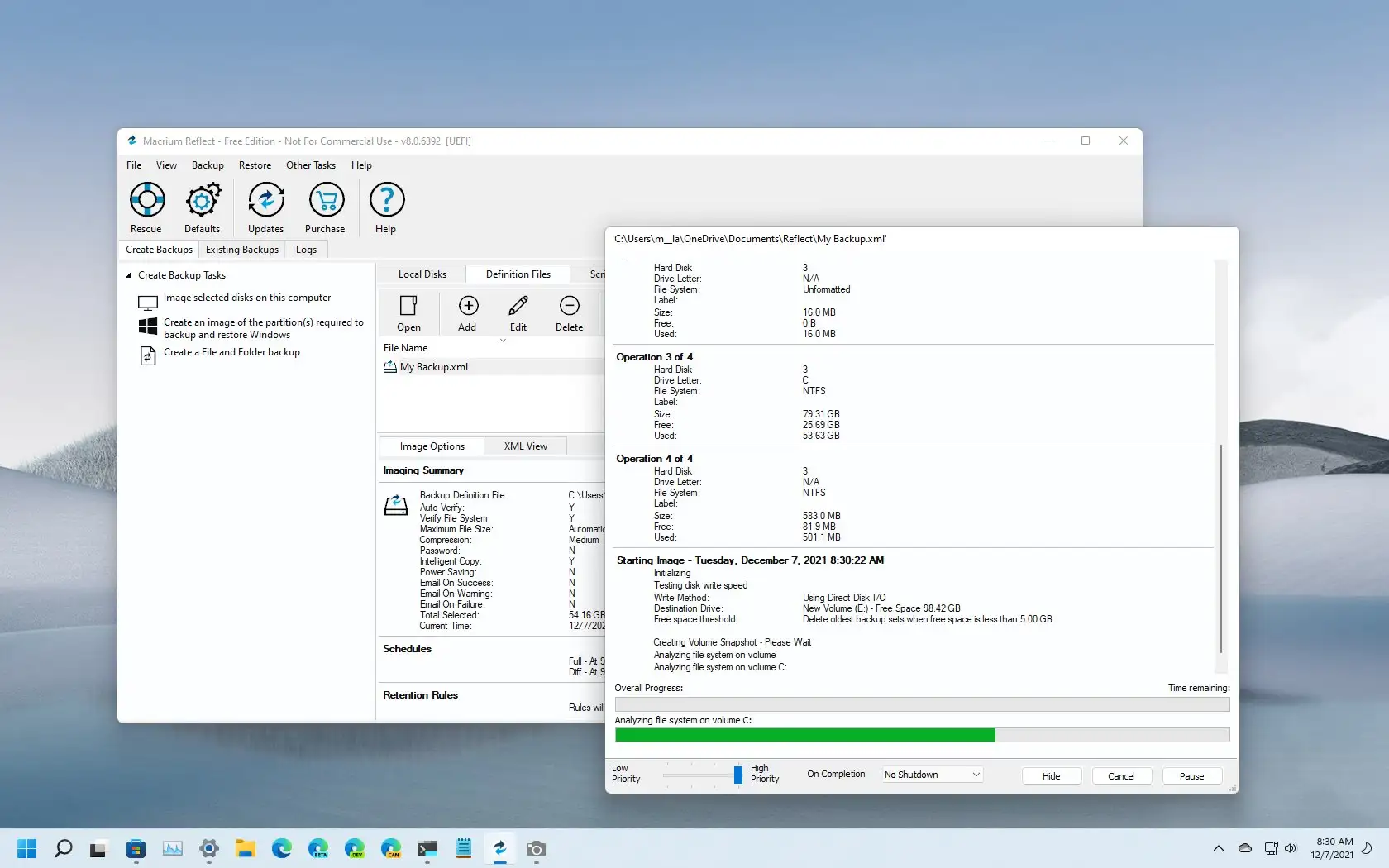Screen dimensions: 1389x868
Task: Click the Operation 3 of 4 heading
Action: tap(655, 357)
